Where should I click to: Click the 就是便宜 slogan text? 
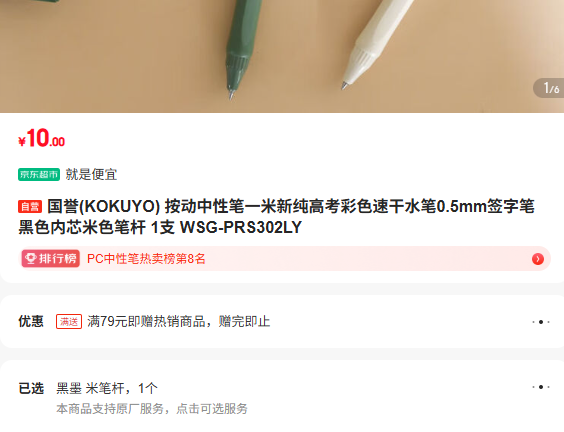pyautogui.click(x=91, y=174)
